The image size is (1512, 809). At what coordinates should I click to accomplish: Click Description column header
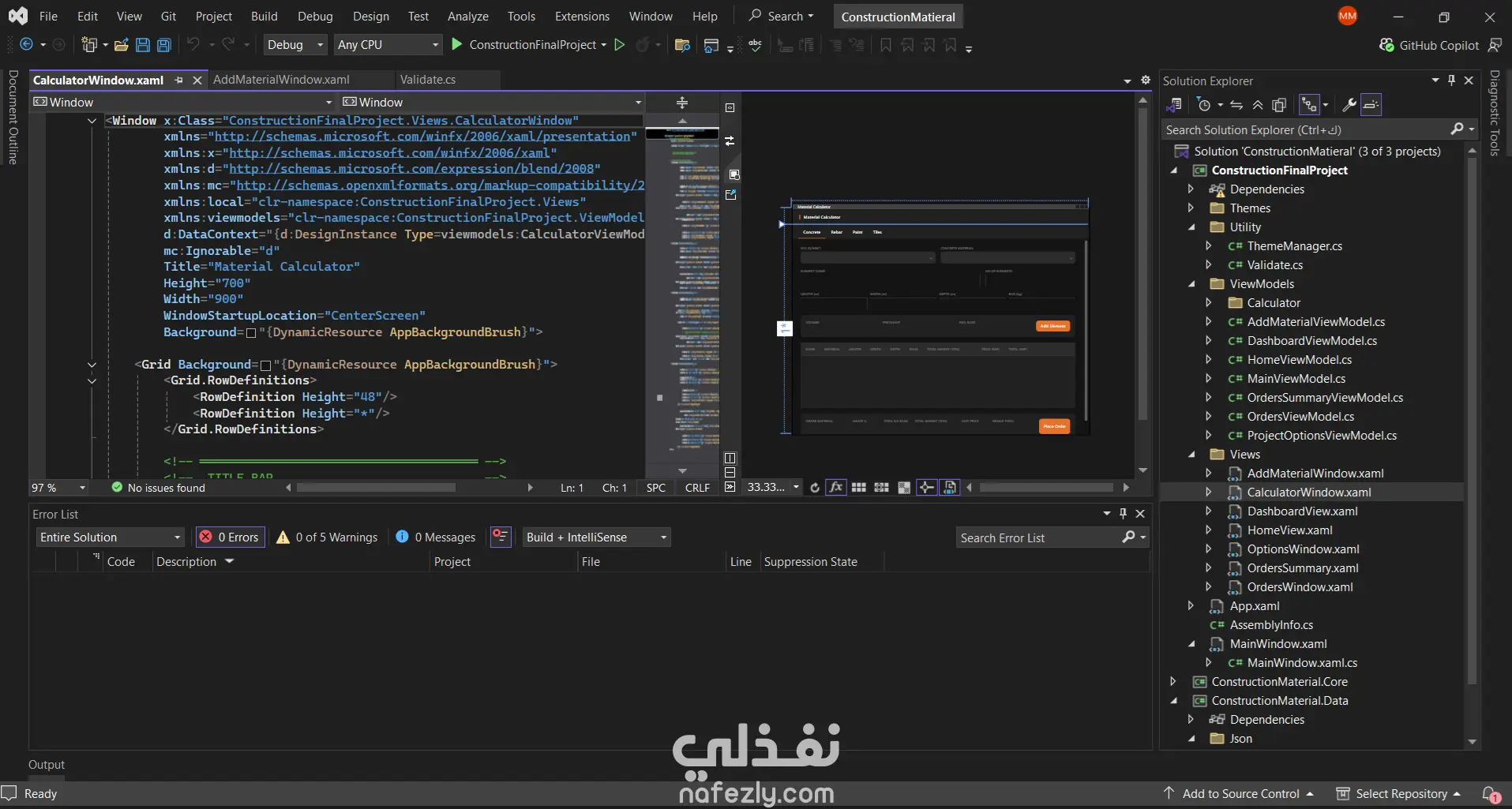[186, 562]
